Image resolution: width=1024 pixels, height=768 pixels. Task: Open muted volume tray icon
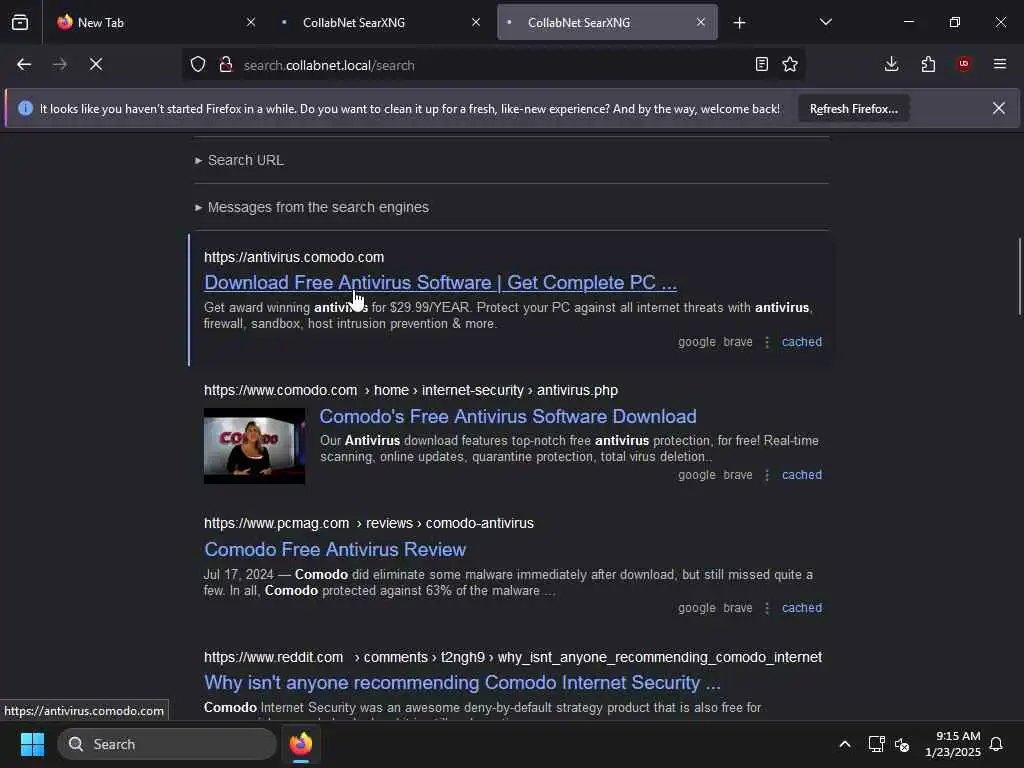[x=902, y=744]
